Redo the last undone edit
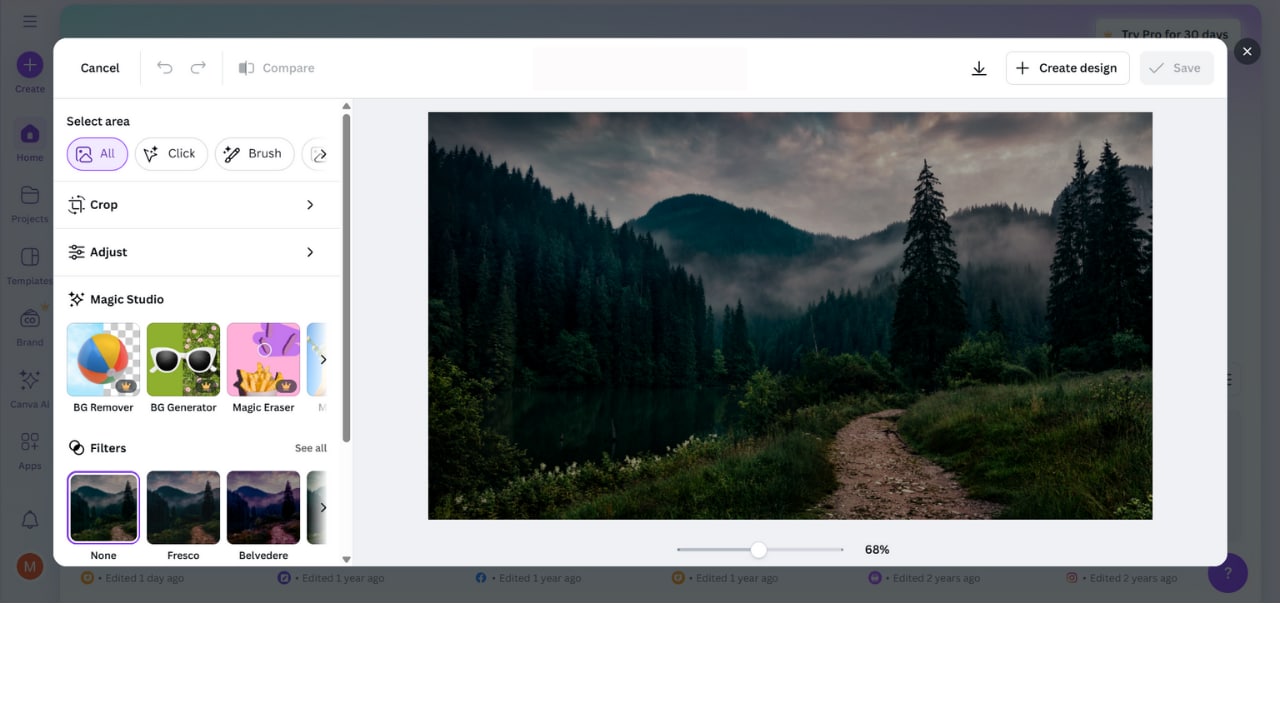1280x720 pixels. point(198,68)
